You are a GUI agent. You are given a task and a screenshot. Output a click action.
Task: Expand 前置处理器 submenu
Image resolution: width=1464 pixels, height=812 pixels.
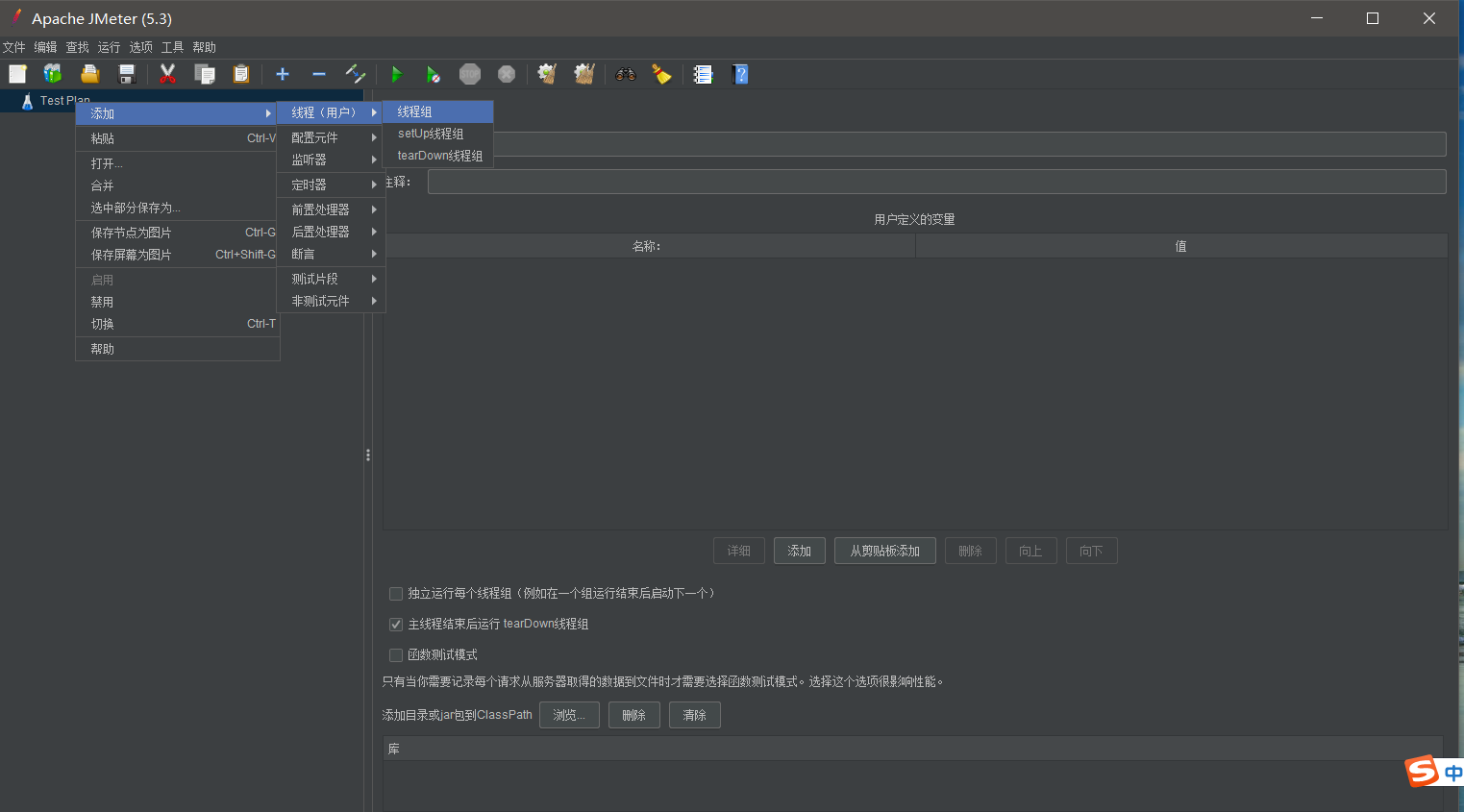pos(331,209)
